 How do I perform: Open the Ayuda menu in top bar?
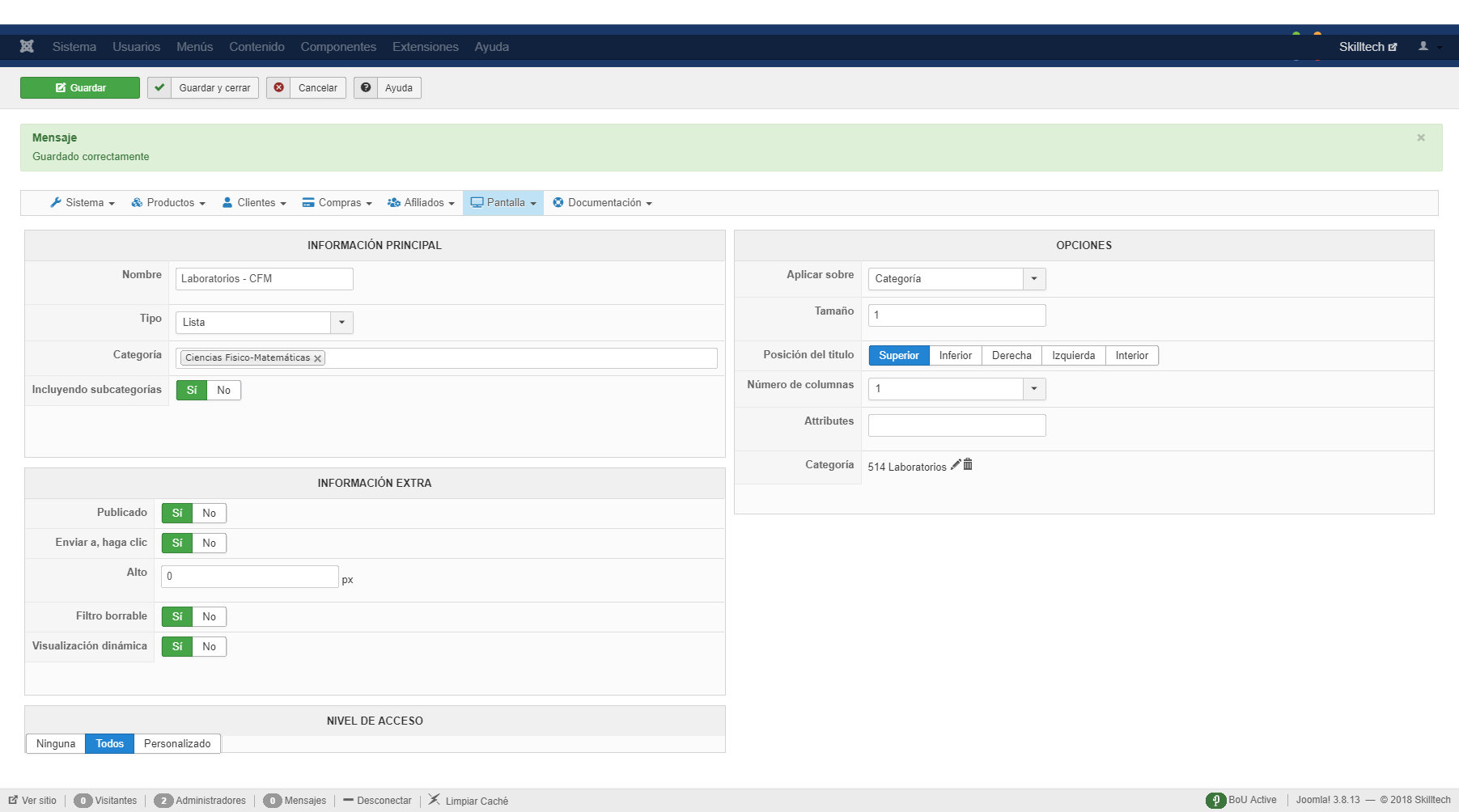pos(492,46)
